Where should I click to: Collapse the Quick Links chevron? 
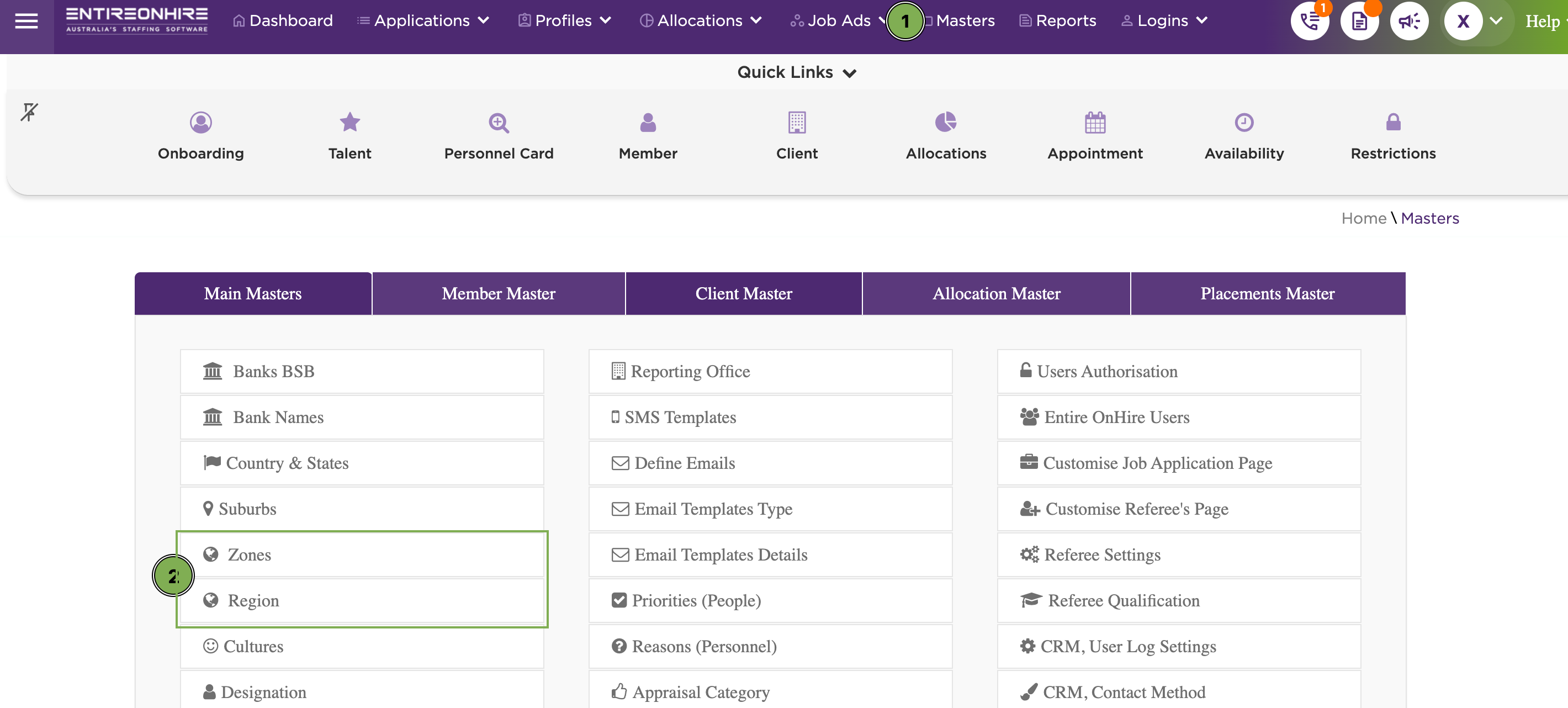850,73
